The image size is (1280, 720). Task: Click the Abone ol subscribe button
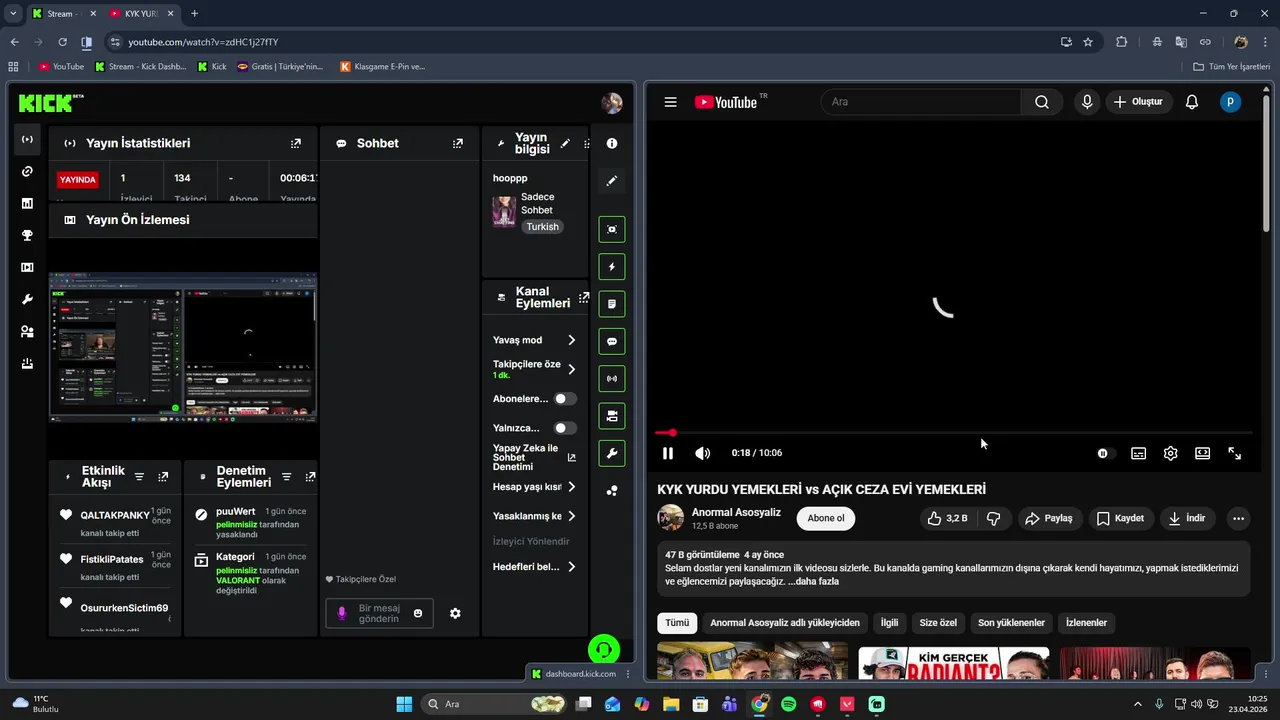coord(826,518)
